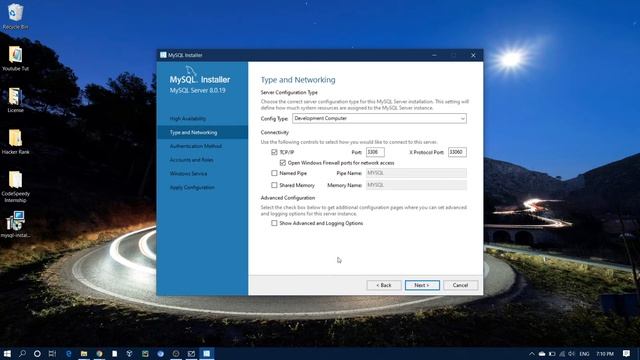This screenshot has height=360, width=640.
Task: Select Type and Networking step
Action: (x=193, y=132)
